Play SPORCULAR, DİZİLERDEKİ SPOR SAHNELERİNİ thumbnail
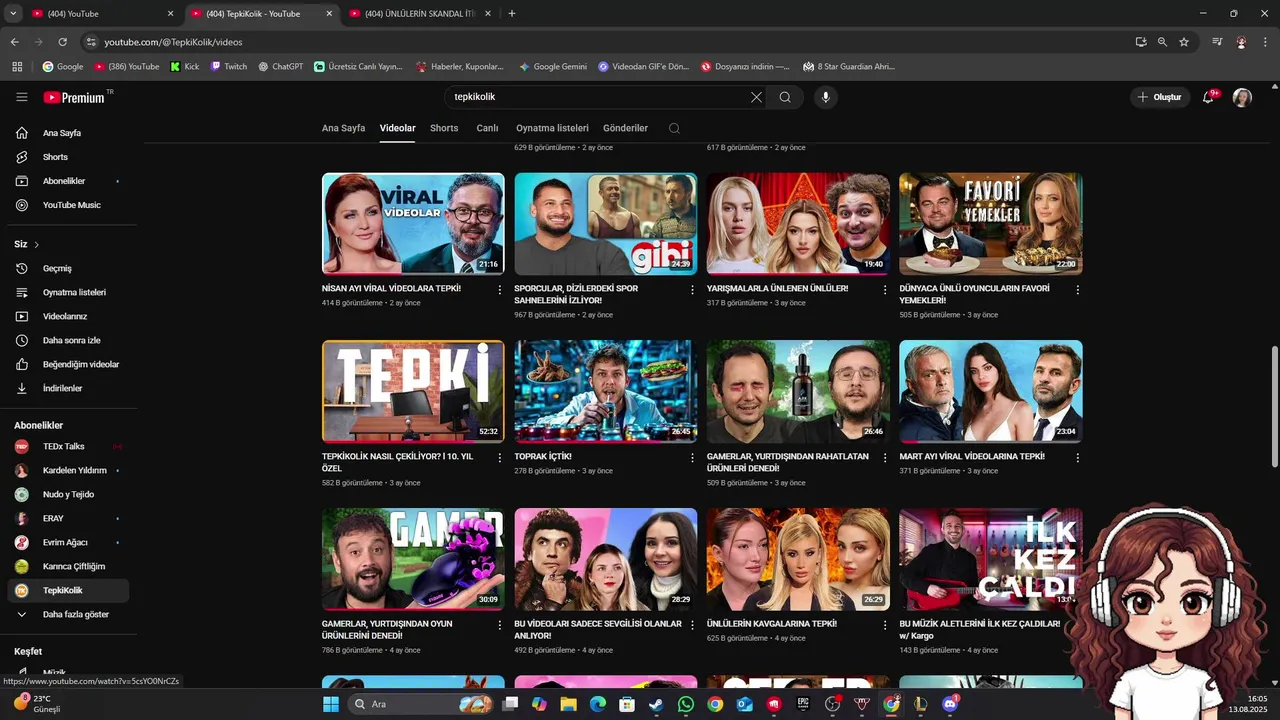Screen dimensions: 1280x720 click(606, 223)
